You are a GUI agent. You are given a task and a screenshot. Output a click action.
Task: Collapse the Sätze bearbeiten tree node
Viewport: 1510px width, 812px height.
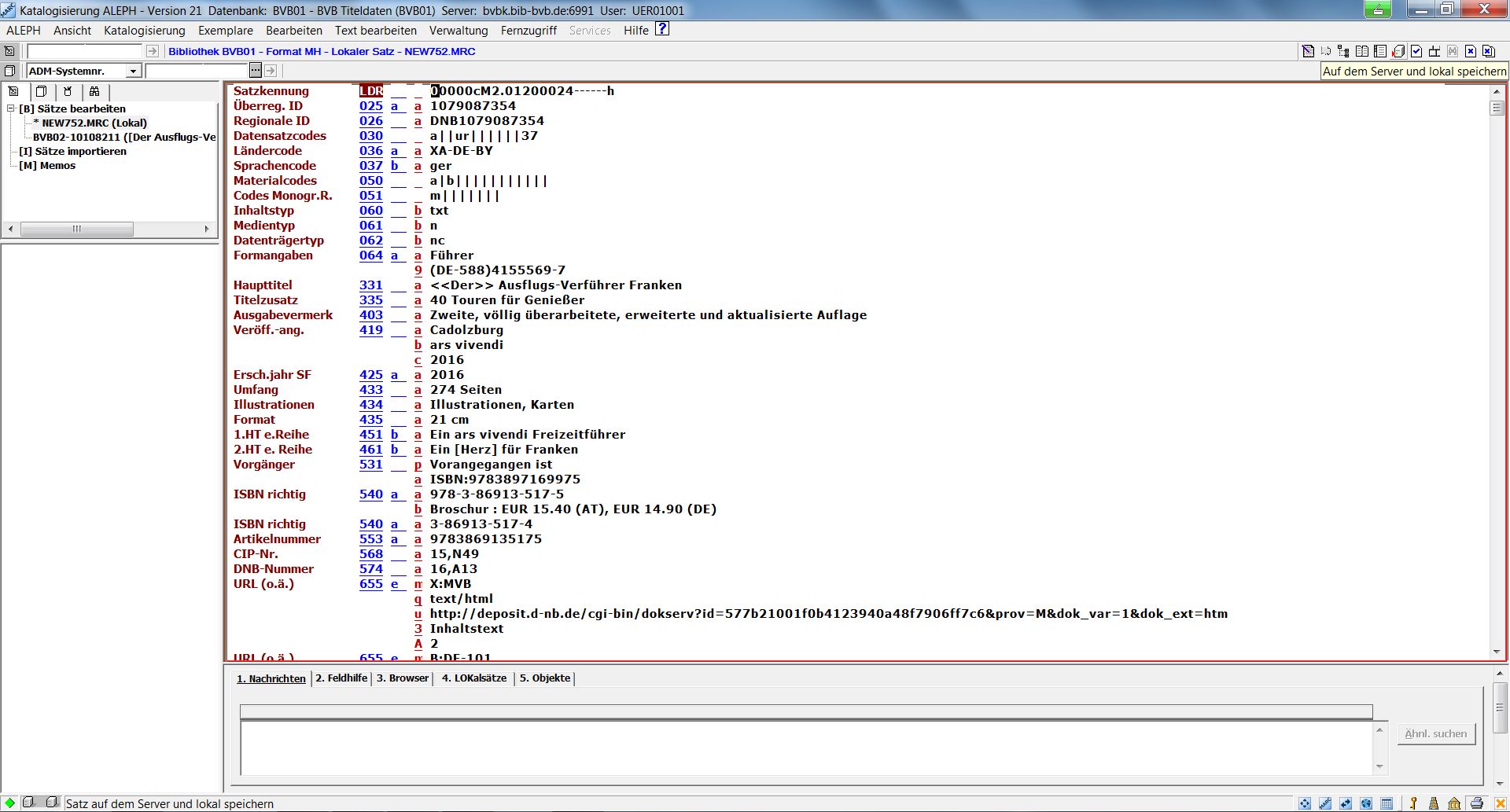pyautogui.click(x=11, y=108)
